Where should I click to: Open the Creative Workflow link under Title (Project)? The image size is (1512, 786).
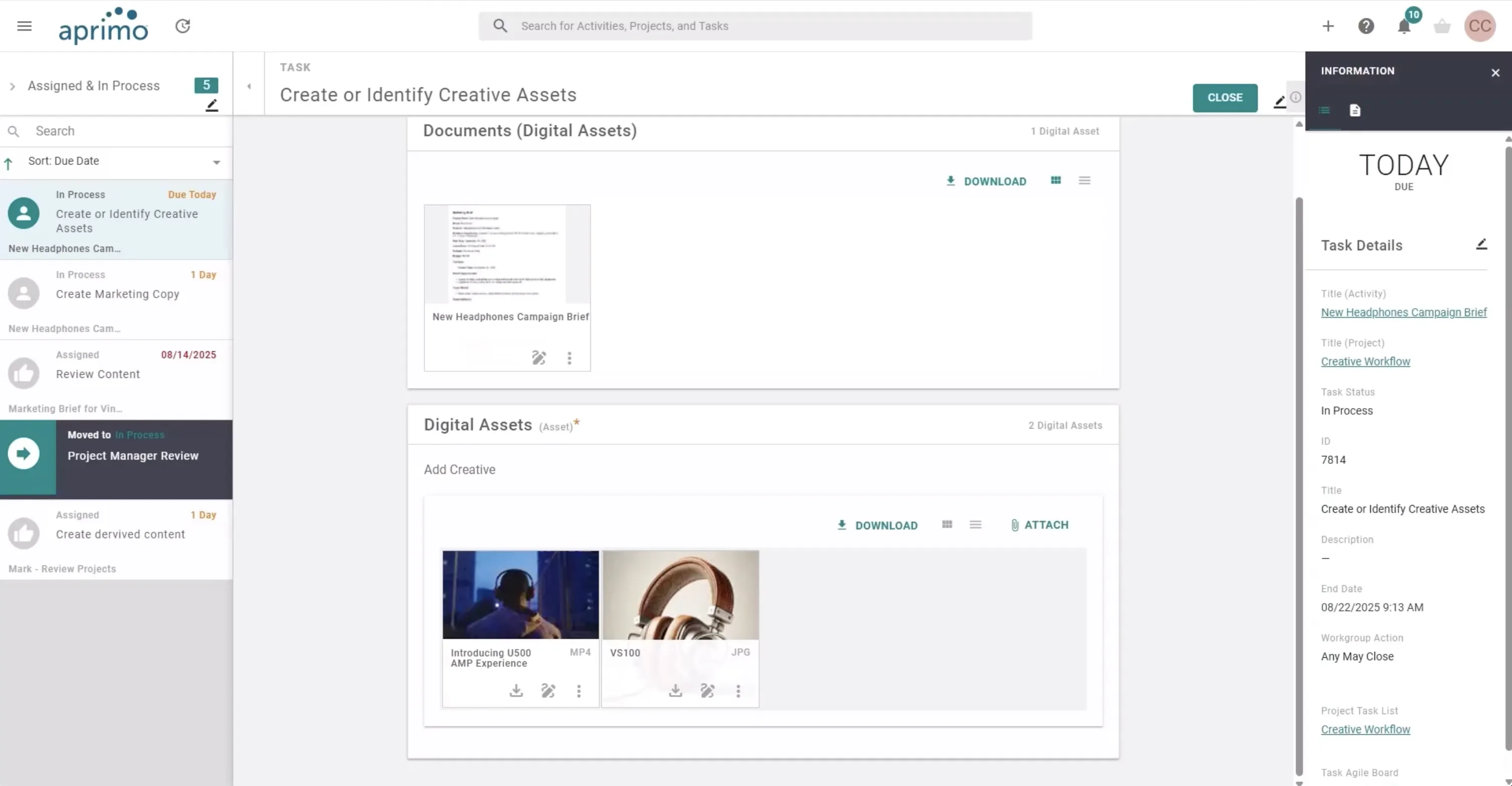tap(1365, 362)
